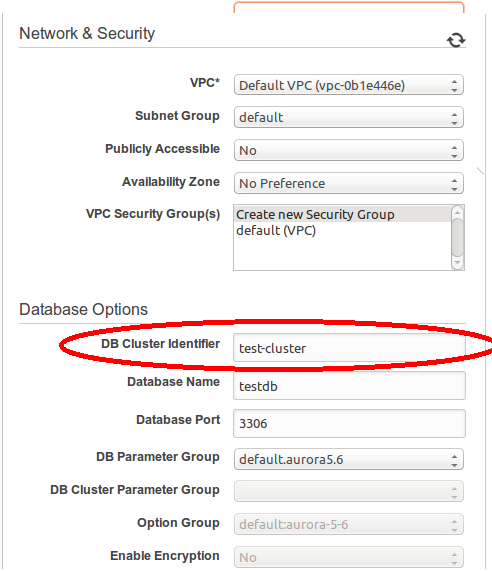Open the Enable Encryption dropdown
This screenshot has height=571, width=492.
(349, 557)
